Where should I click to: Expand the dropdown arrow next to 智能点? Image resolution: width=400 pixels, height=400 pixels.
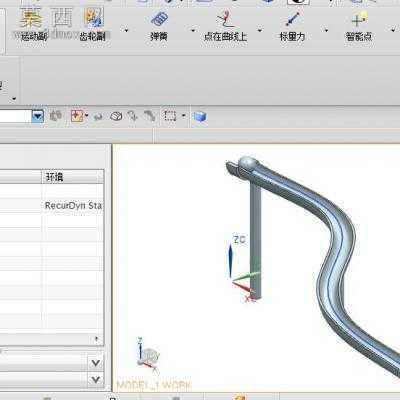393,31
